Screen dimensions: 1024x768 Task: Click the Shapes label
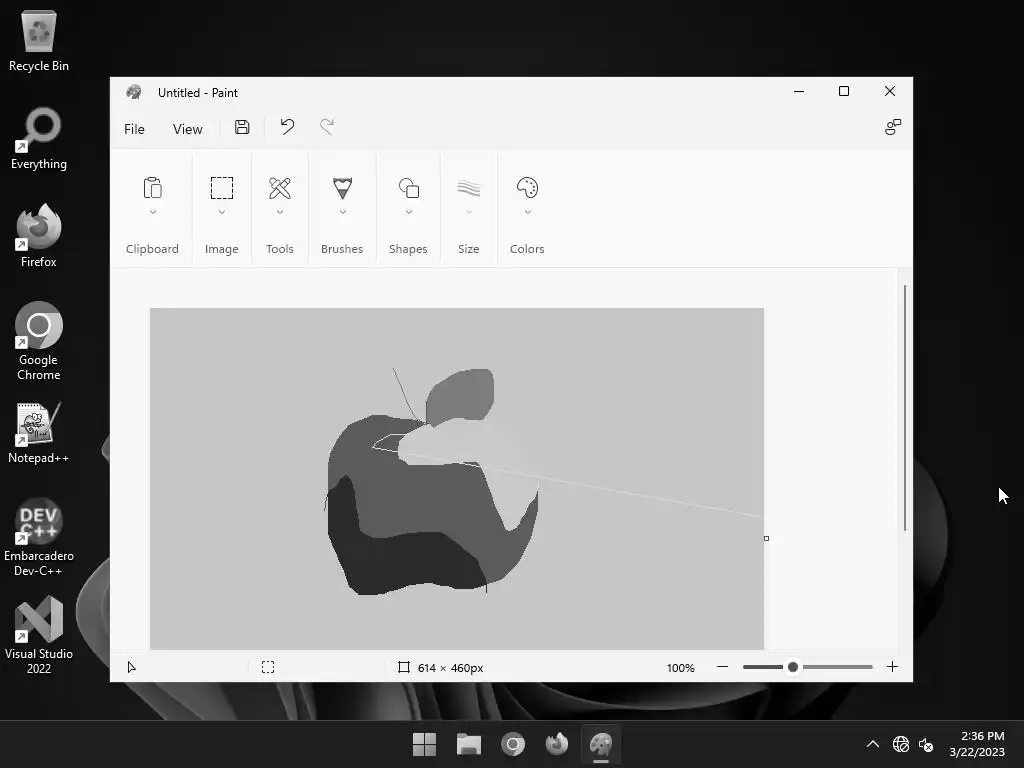[408, 249]
